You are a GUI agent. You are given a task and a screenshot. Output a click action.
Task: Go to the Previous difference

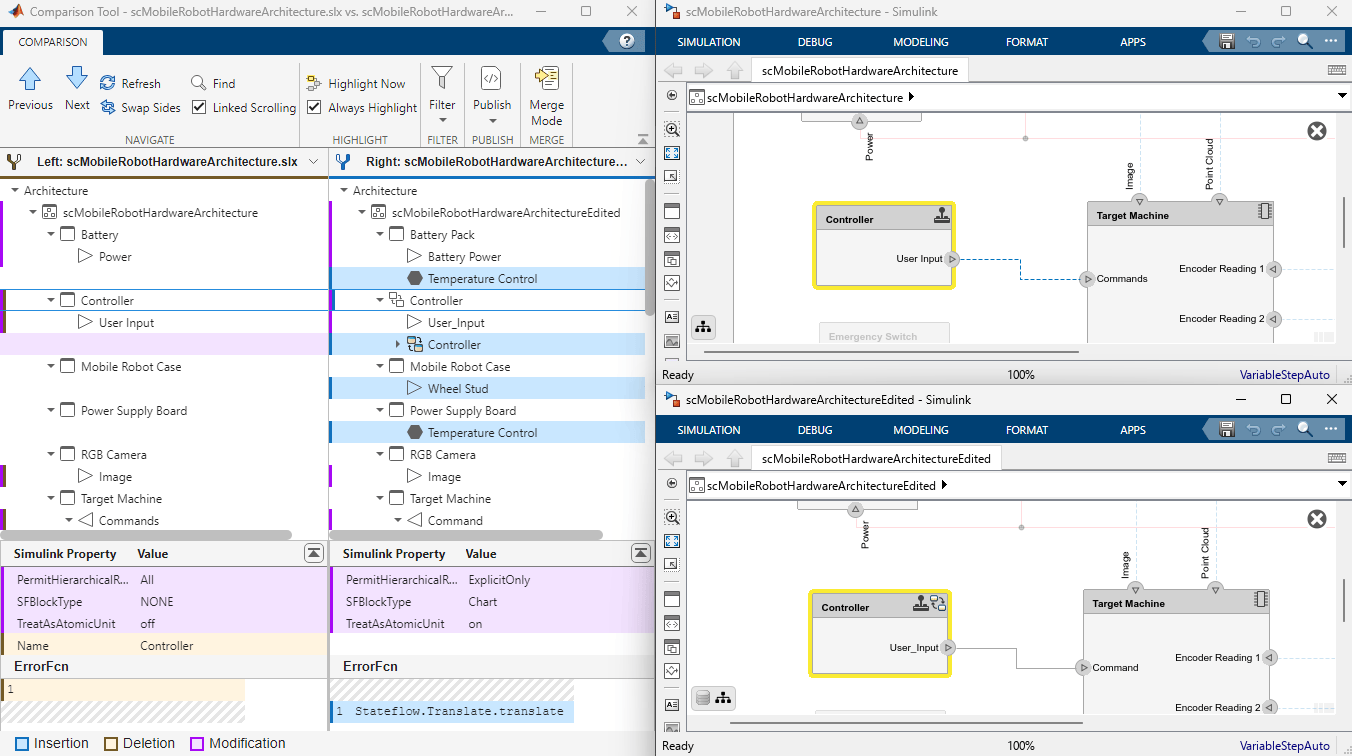[30, 88]
